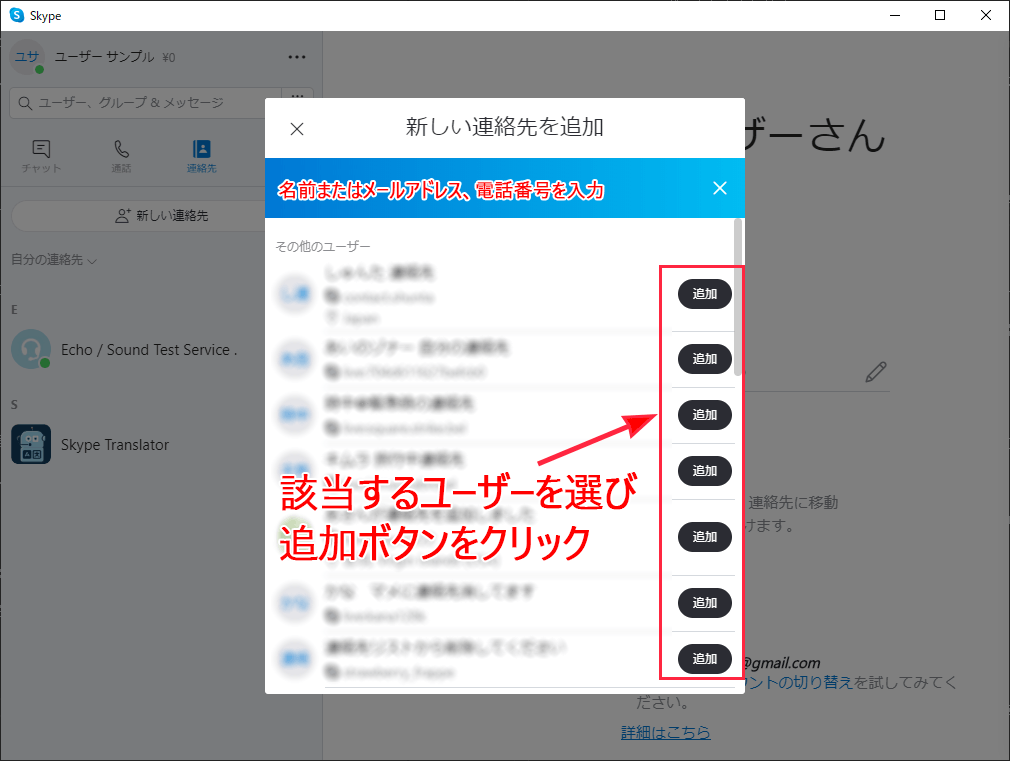Viewport: 1010px width, 761px height.
Task: Expand the 自分の連絡先 filter dropdown
Action: (54, 260)
